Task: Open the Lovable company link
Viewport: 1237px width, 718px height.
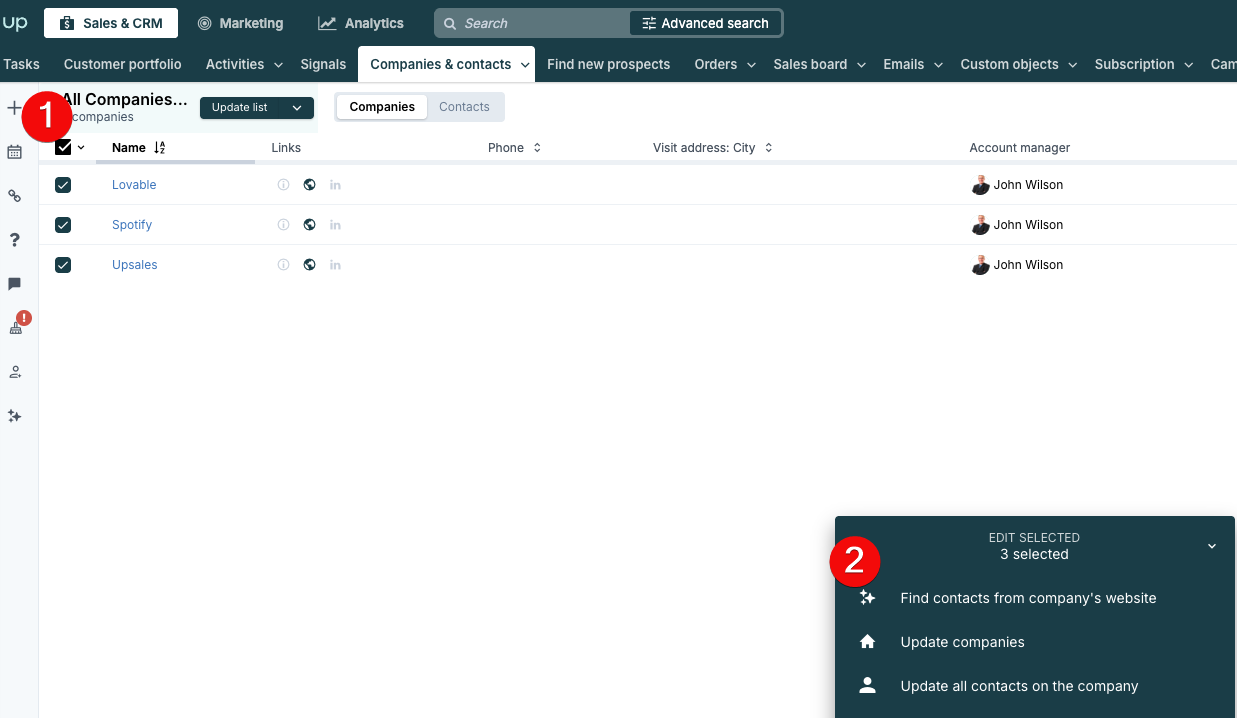Action: (x=134, y=185)
